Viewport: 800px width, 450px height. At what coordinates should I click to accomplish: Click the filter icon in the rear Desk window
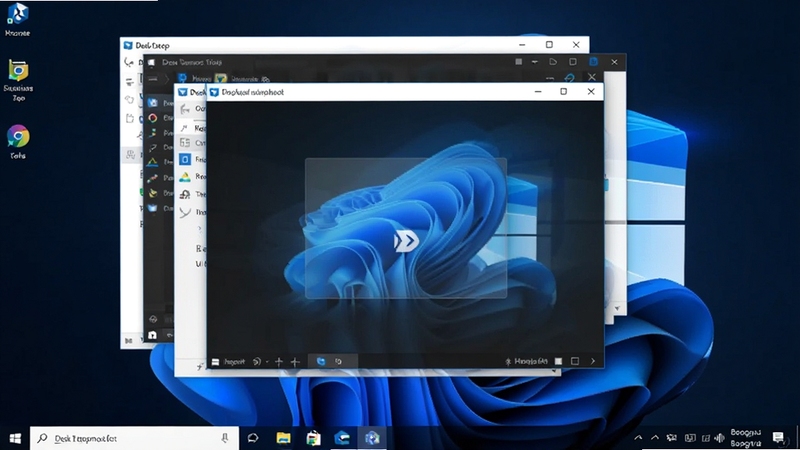point(130,81)
